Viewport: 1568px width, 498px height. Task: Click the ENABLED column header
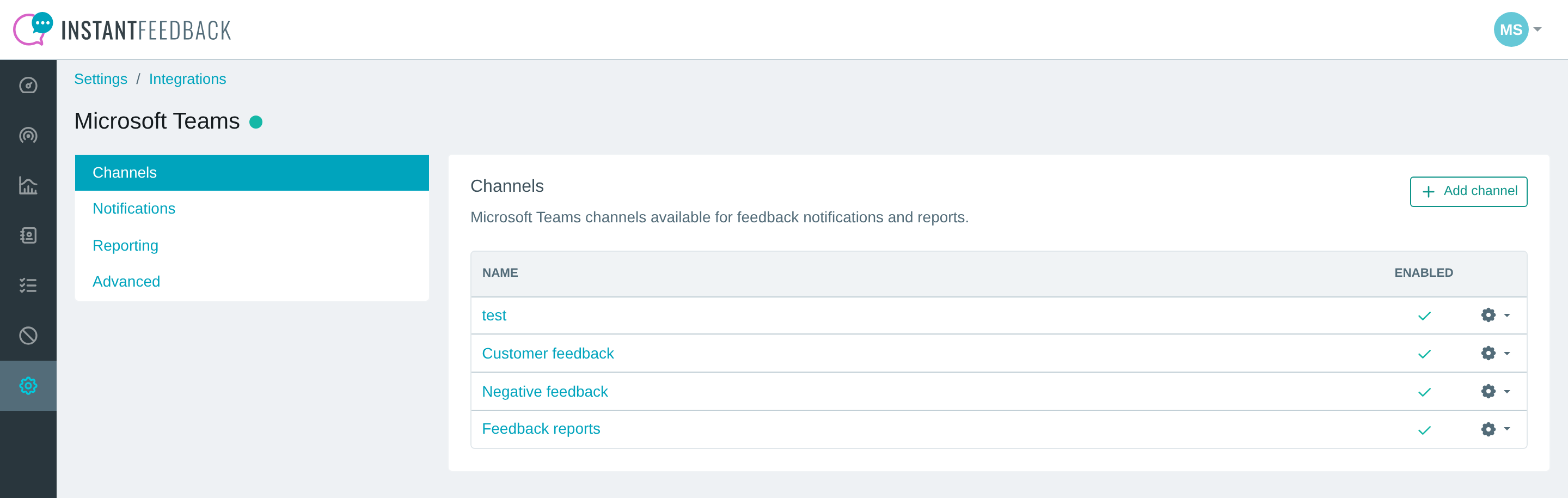pyautogui.click(x=1423, y=273)
